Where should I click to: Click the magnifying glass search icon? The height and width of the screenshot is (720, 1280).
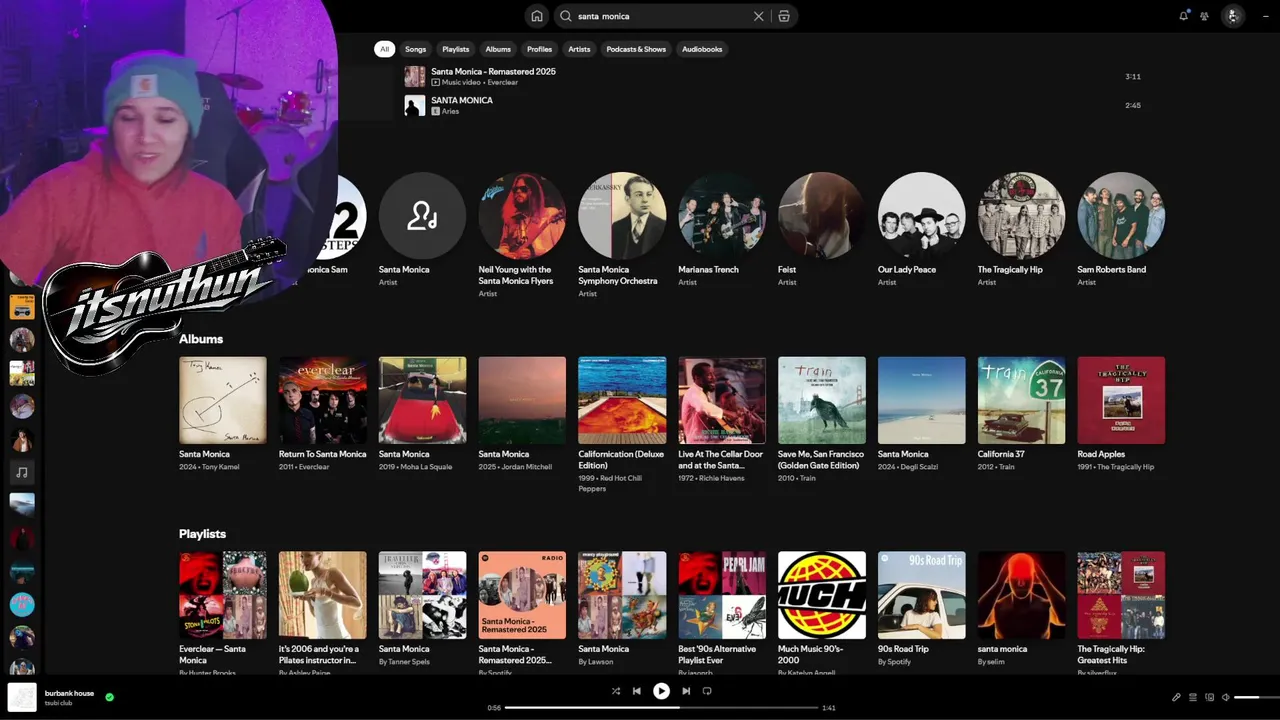[566, 16]
